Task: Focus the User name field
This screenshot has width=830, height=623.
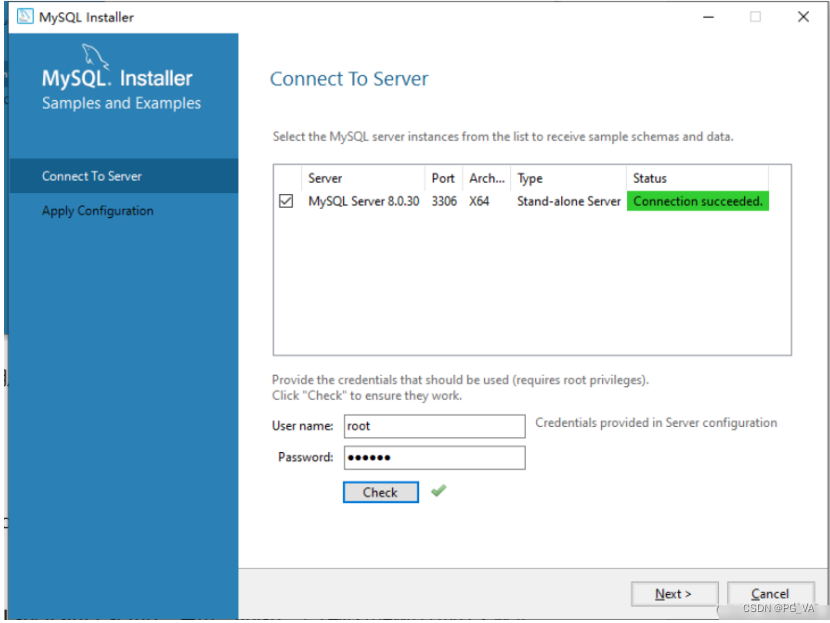Action: point(435,426)
